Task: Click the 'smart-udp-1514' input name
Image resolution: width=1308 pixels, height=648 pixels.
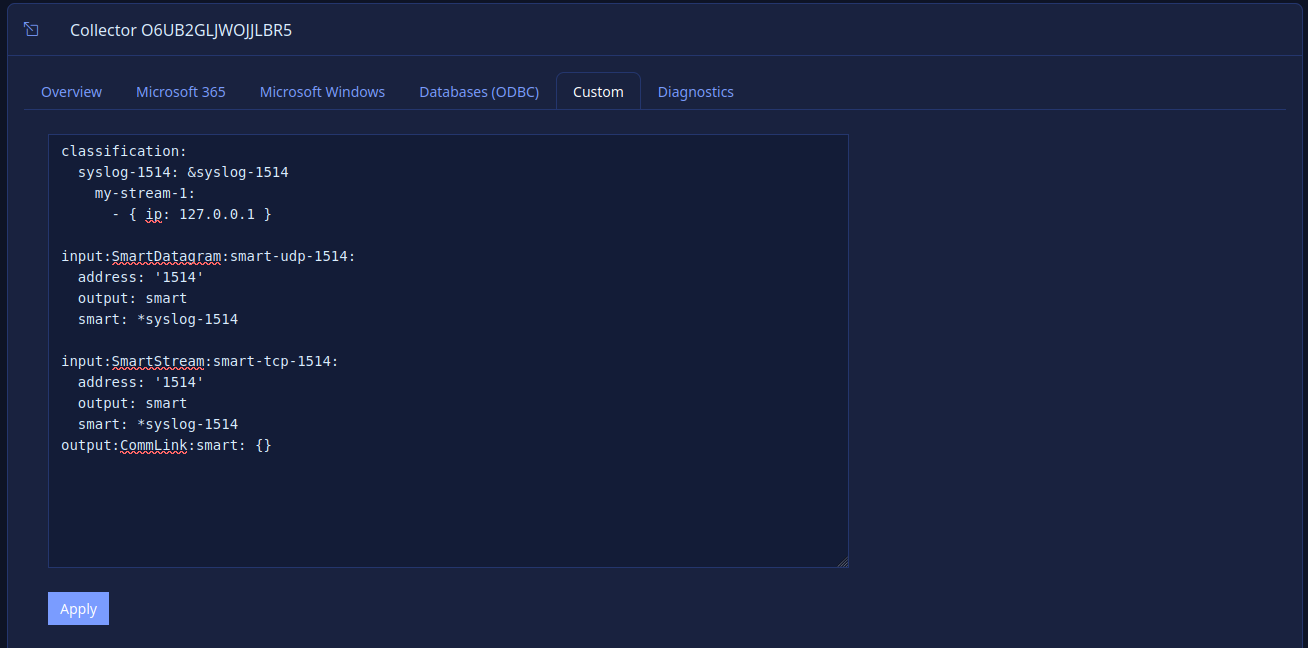Action: (288, 256)
